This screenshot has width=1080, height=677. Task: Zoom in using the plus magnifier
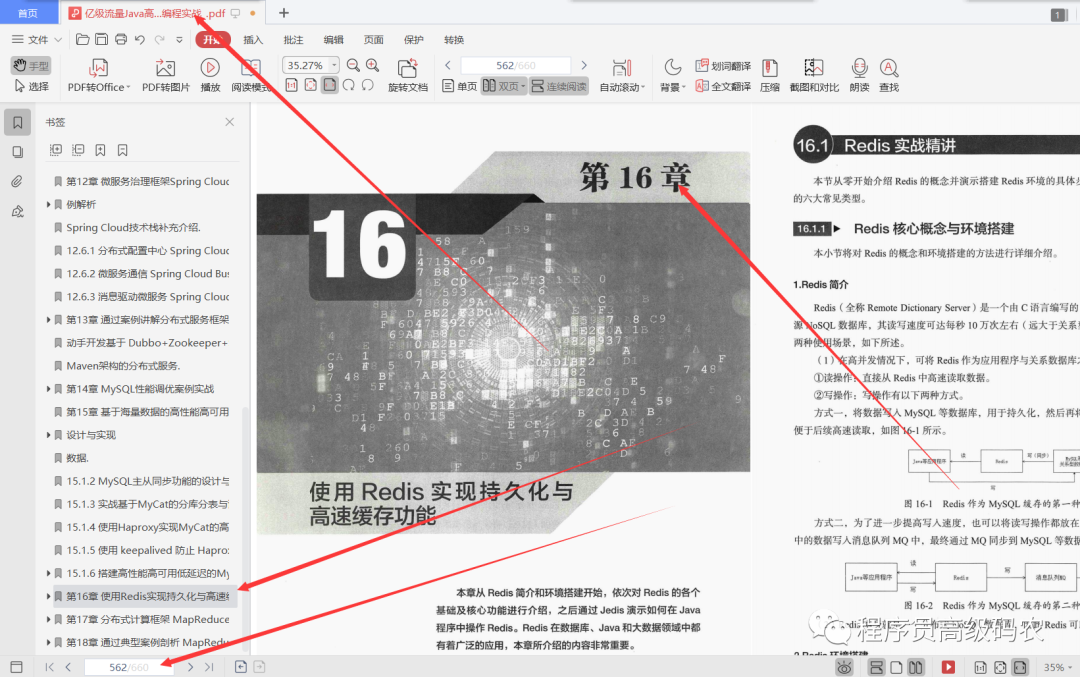[373, 65]
